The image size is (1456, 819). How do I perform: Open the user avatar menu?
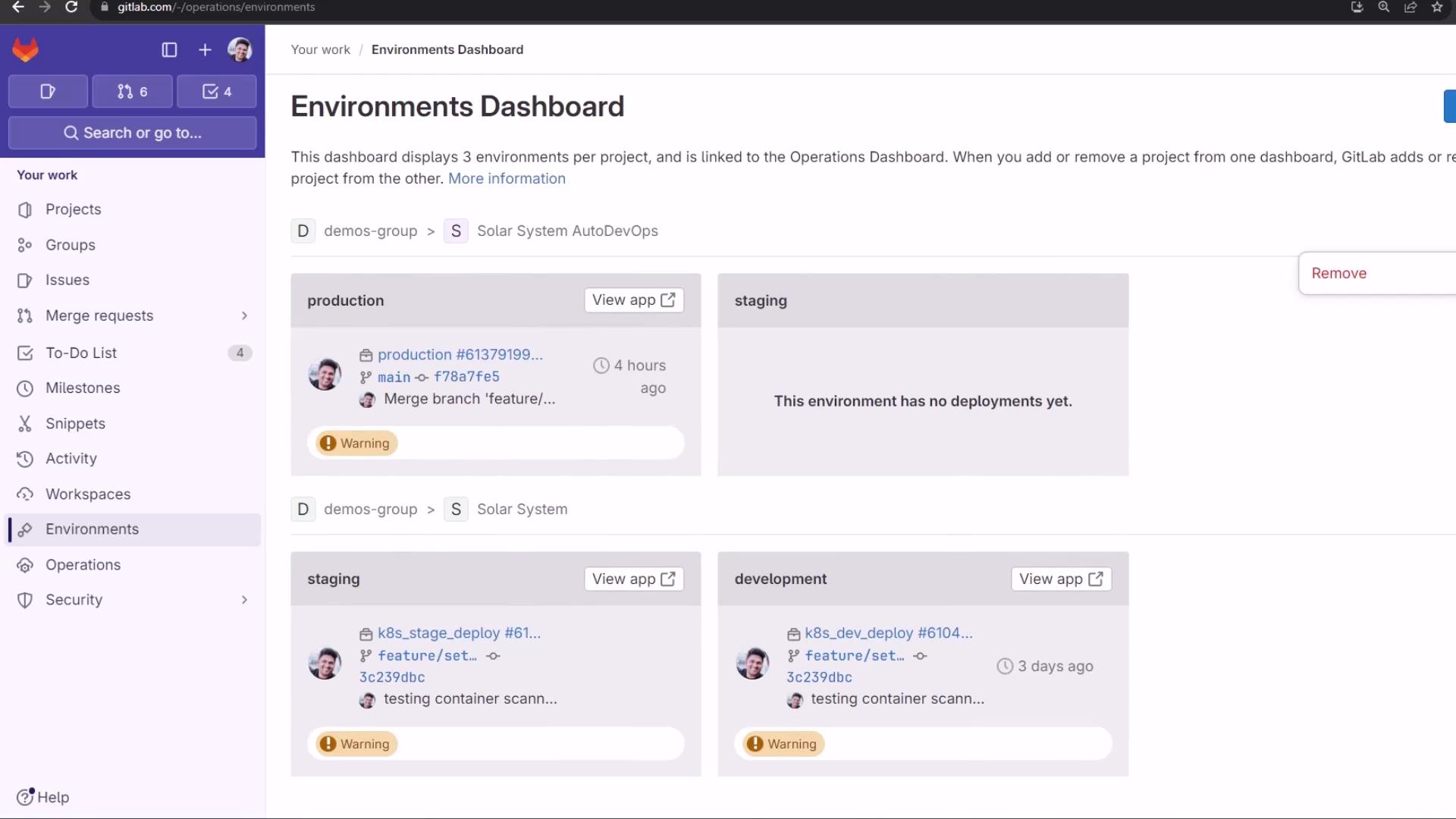(x=240, y=50)
